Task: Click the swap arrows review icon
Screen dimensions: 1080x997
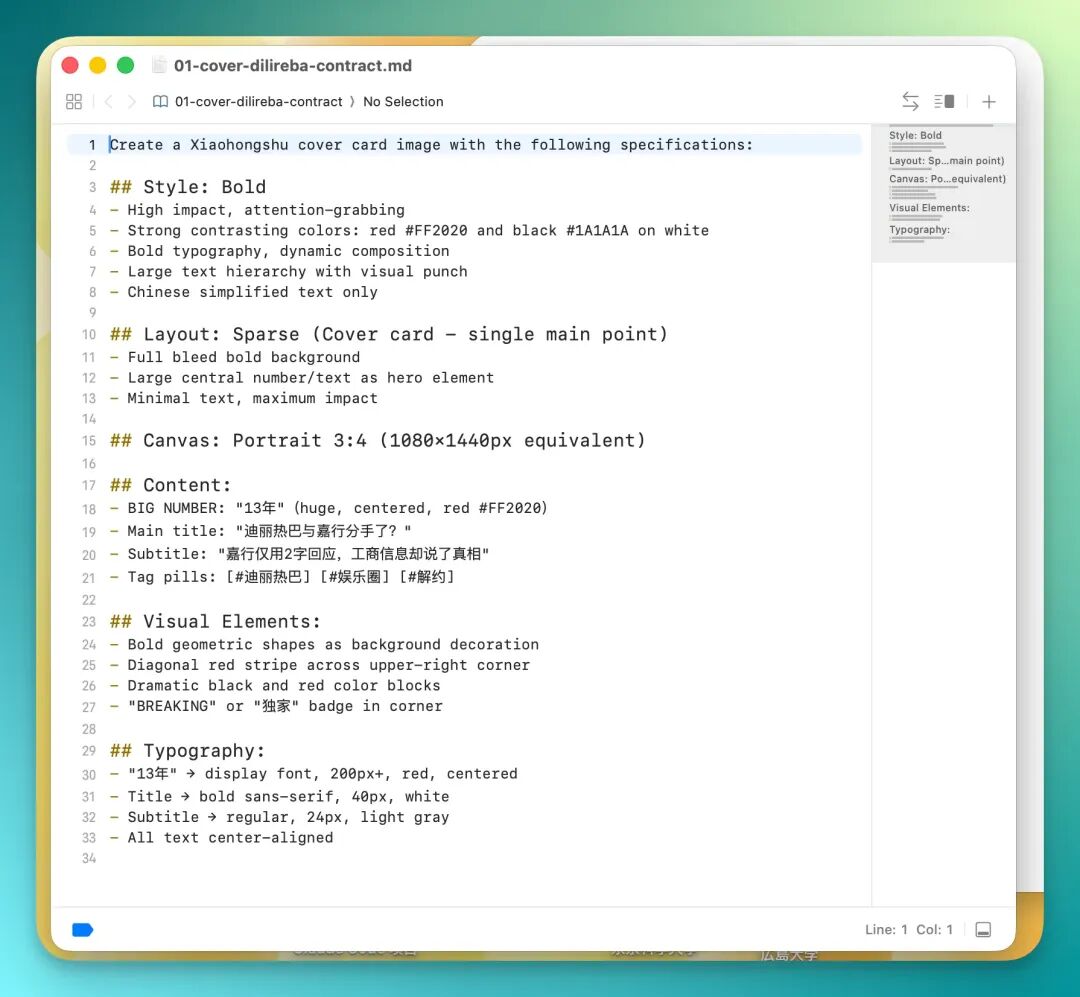Action: pos(910,101)
